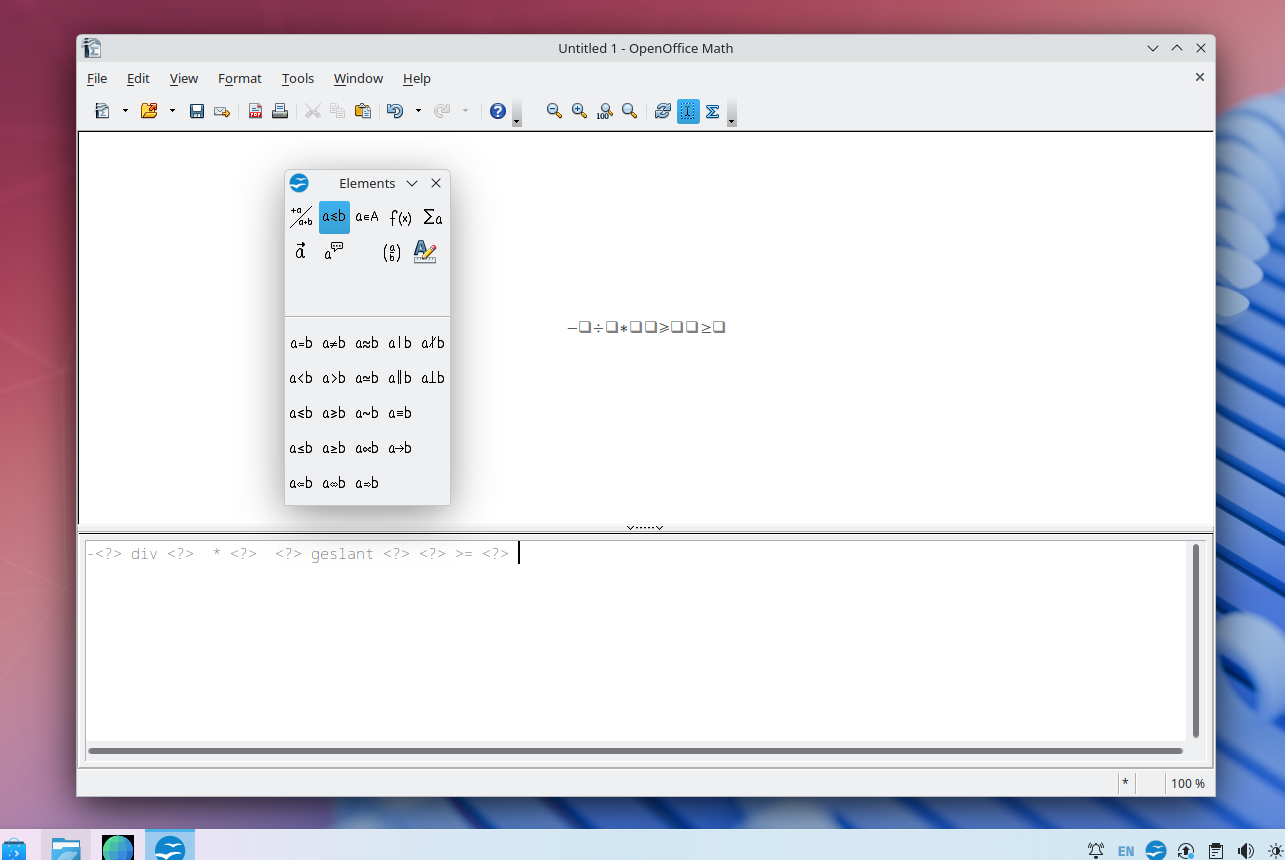Click the Save disk icon

[x=197, y=111]
